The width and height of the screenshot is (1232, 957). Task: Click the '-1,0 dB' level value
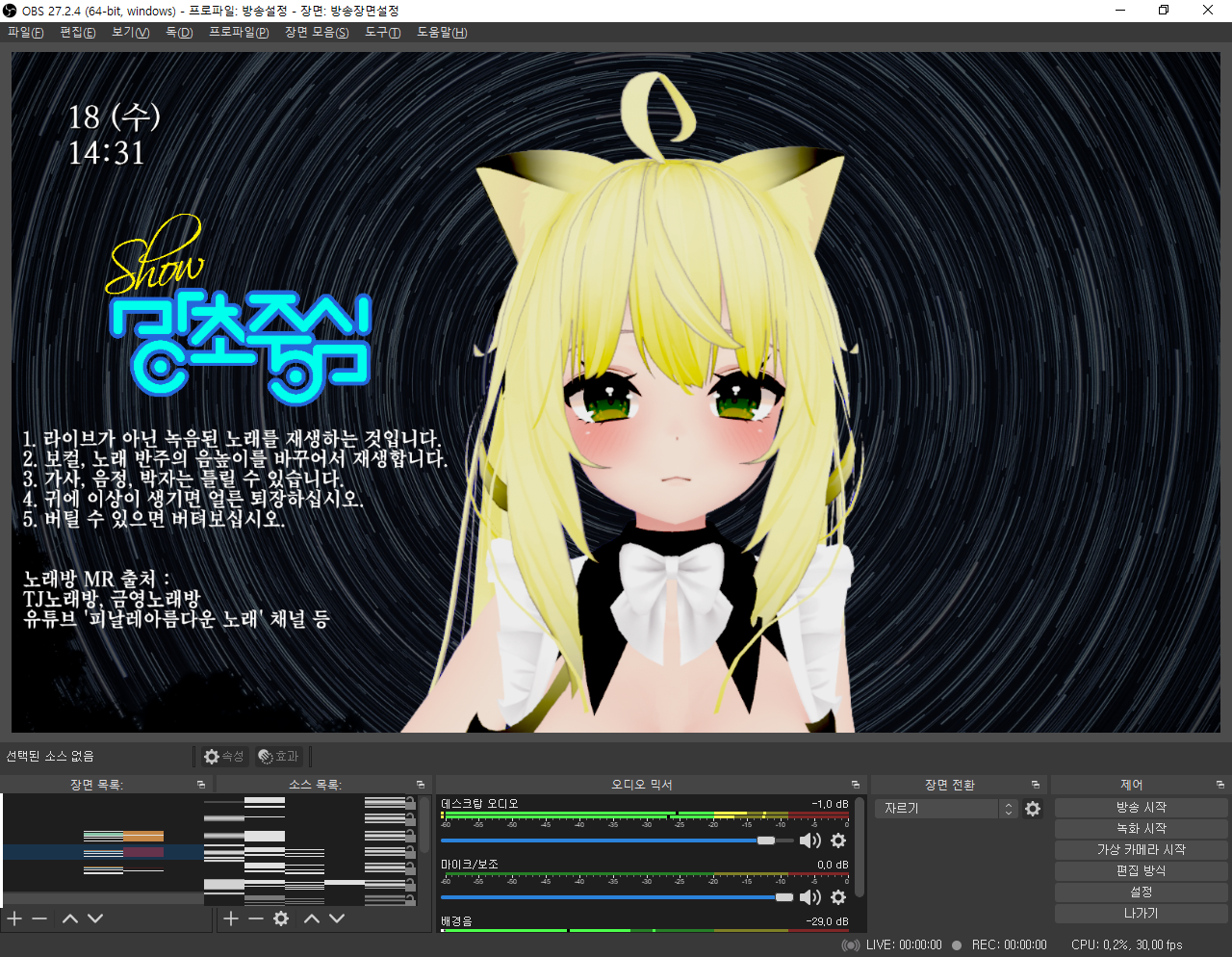[x=830, y=804]
